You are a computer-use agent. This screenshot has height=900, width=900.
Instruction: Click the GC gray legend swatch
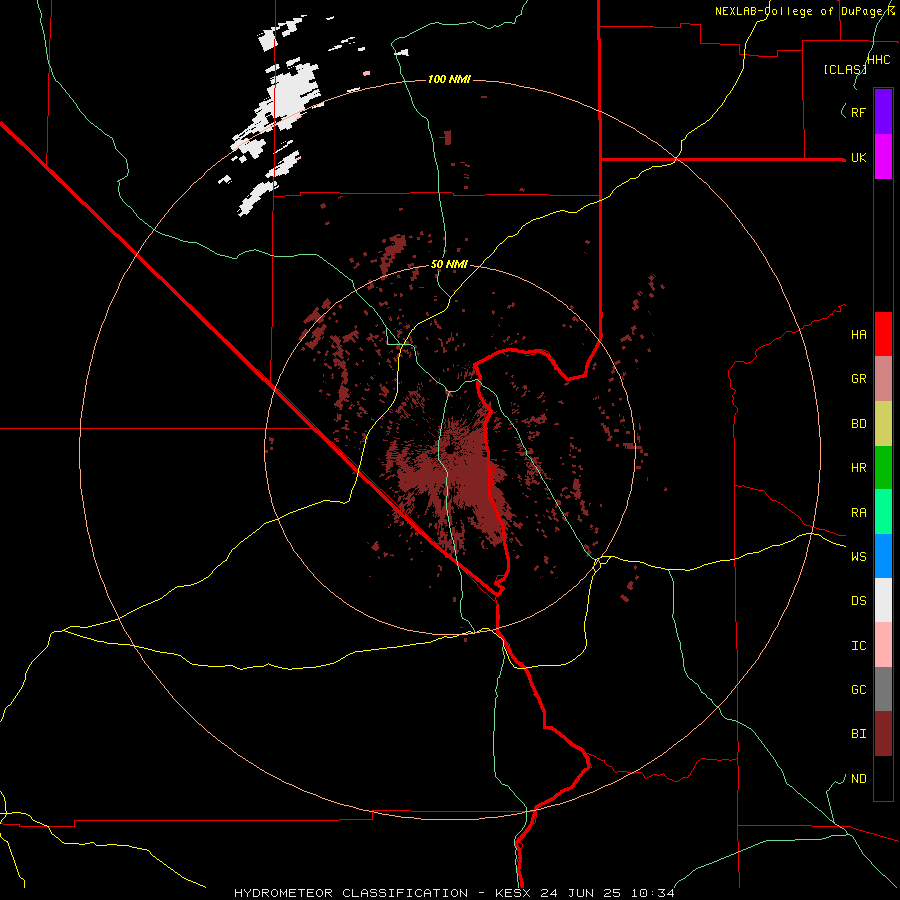click(883, 689)
